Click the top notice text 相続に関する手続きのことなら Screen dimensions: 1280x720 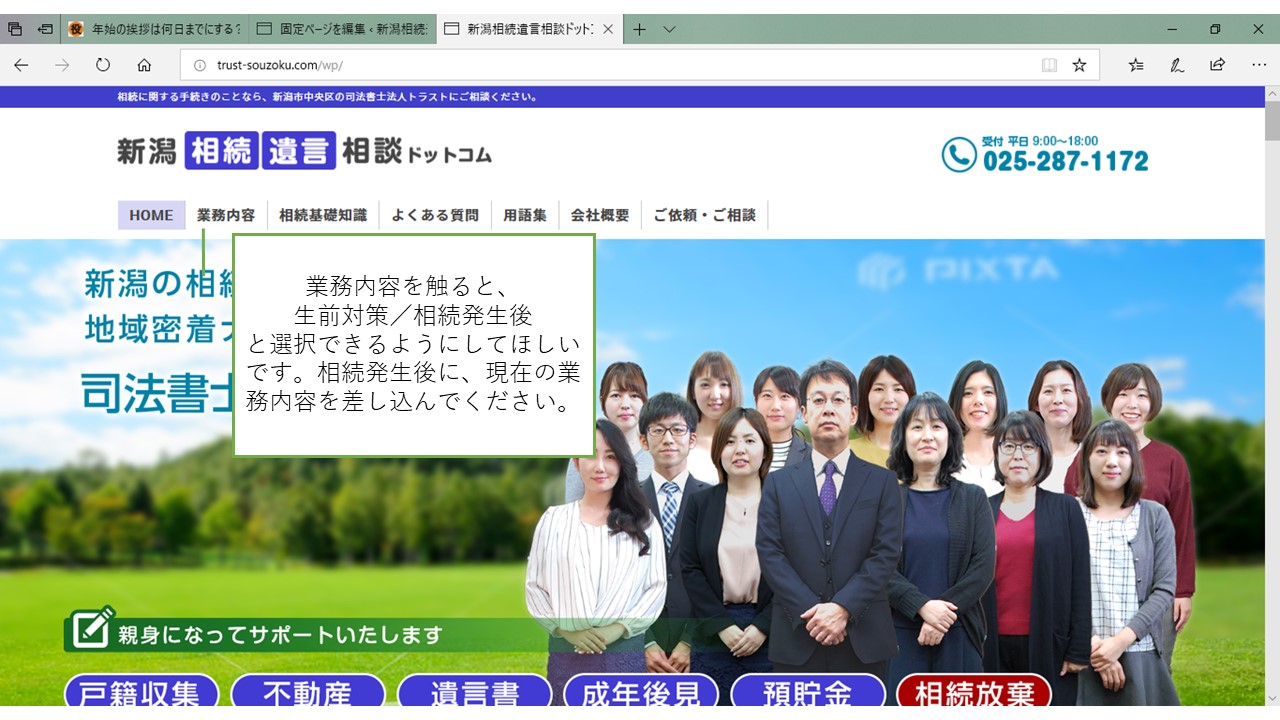tap(328, 97)
